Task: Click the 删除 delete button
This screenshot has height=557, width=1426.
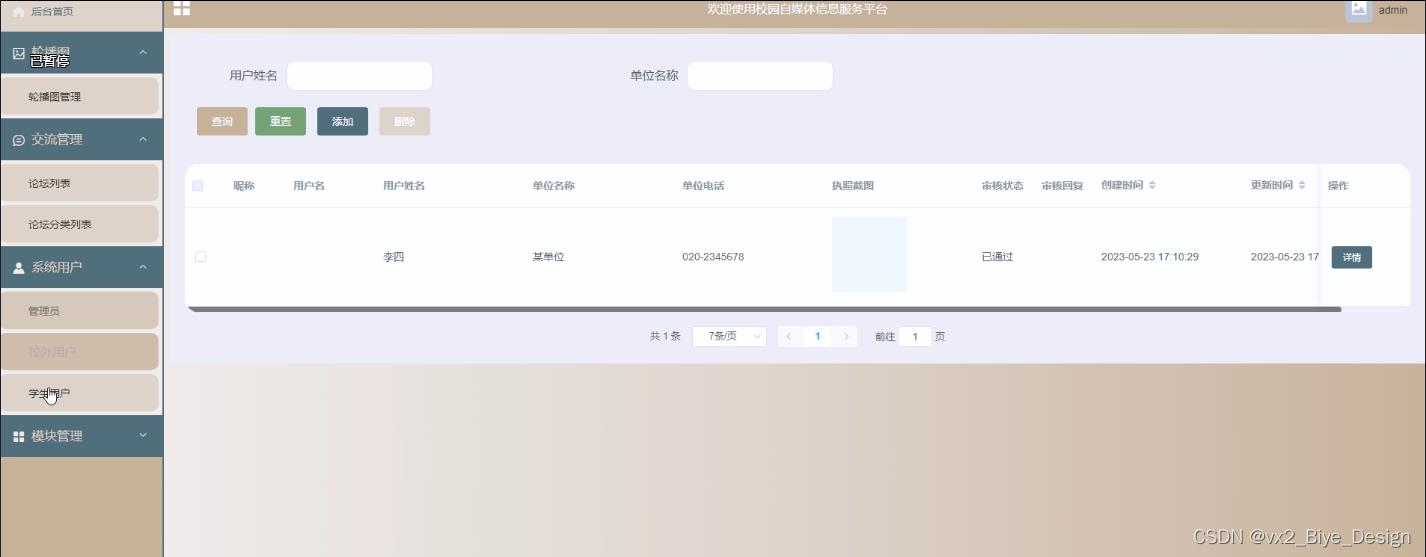Action: [x=404, y=122]
